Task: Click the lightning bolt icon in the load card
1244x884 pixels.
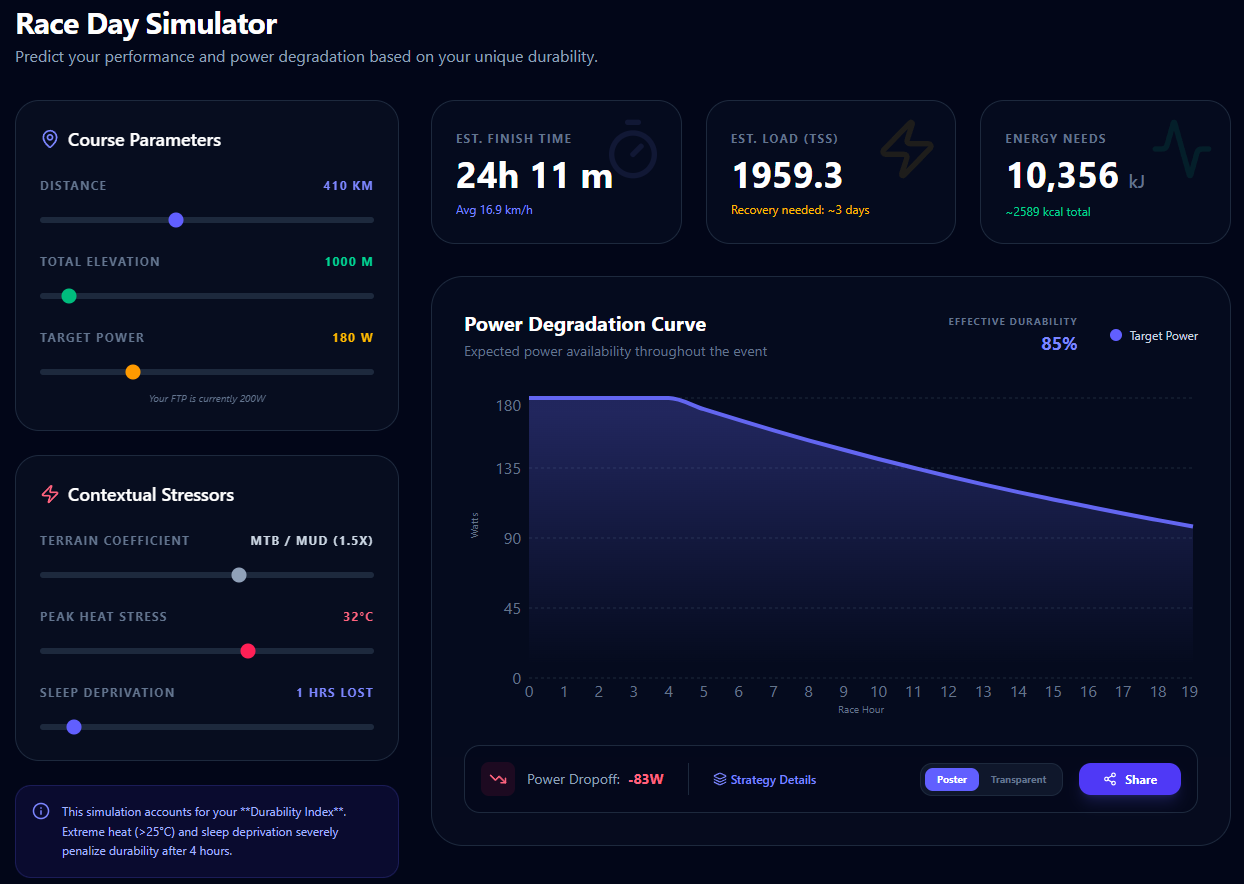Action: pyautogui.click(x=906, y=150)
